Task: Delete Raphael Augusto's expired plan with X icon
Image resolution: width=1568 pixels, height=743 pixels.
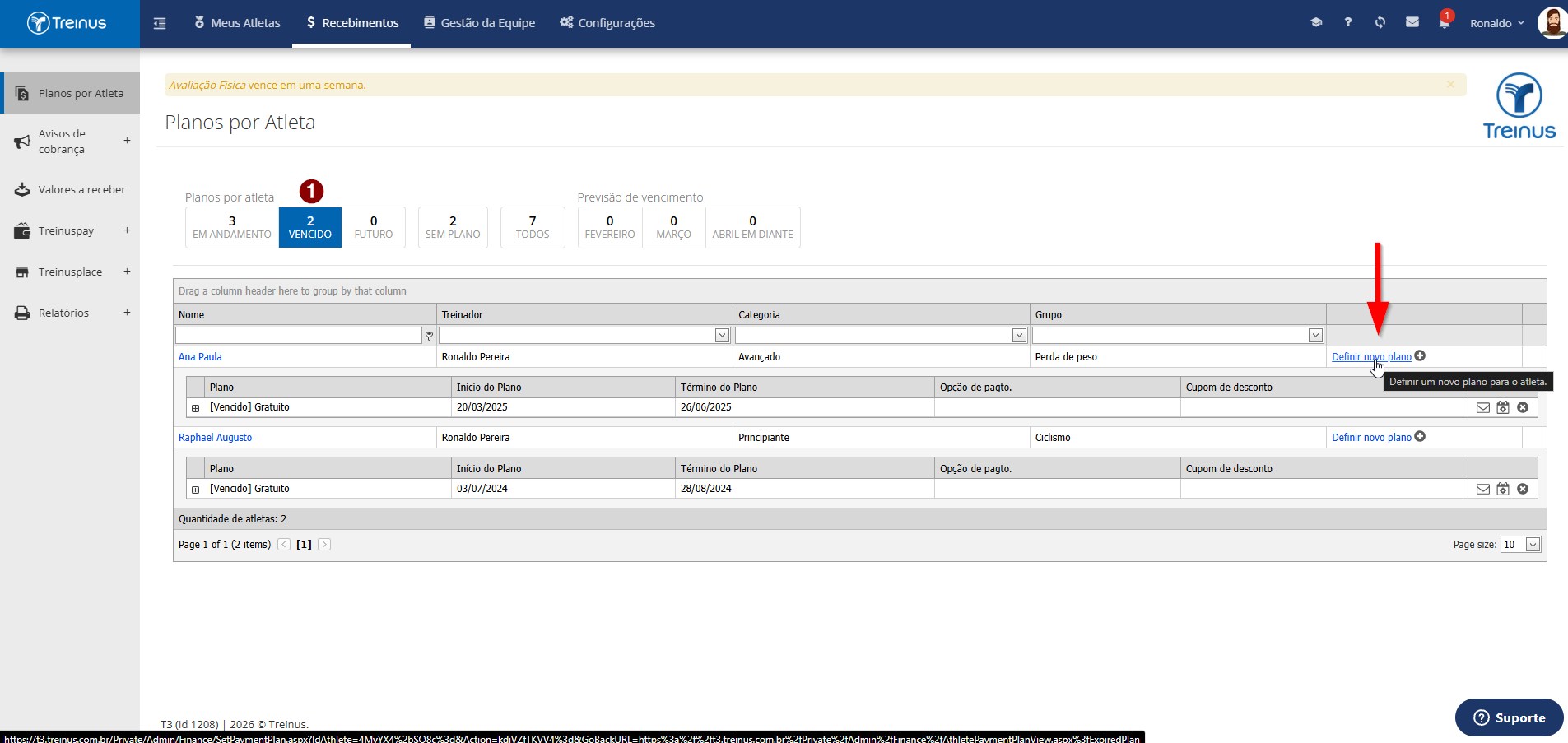Action: pos(1523,489)
